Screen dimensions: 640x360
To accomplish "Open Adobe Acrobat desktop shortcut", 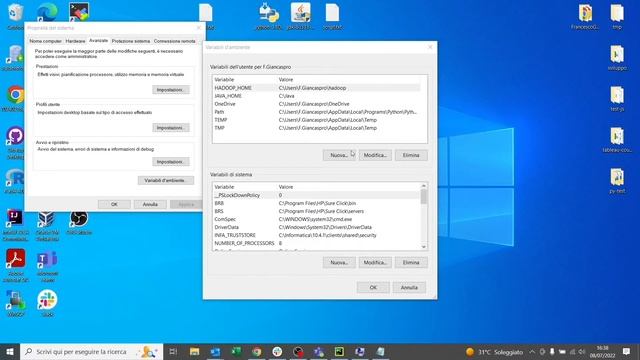I will coord(15,265).
